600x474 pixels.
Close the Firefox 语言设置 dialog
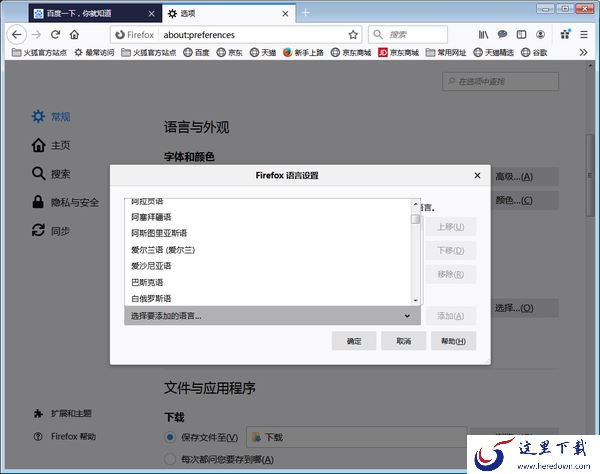coord(477,175)
